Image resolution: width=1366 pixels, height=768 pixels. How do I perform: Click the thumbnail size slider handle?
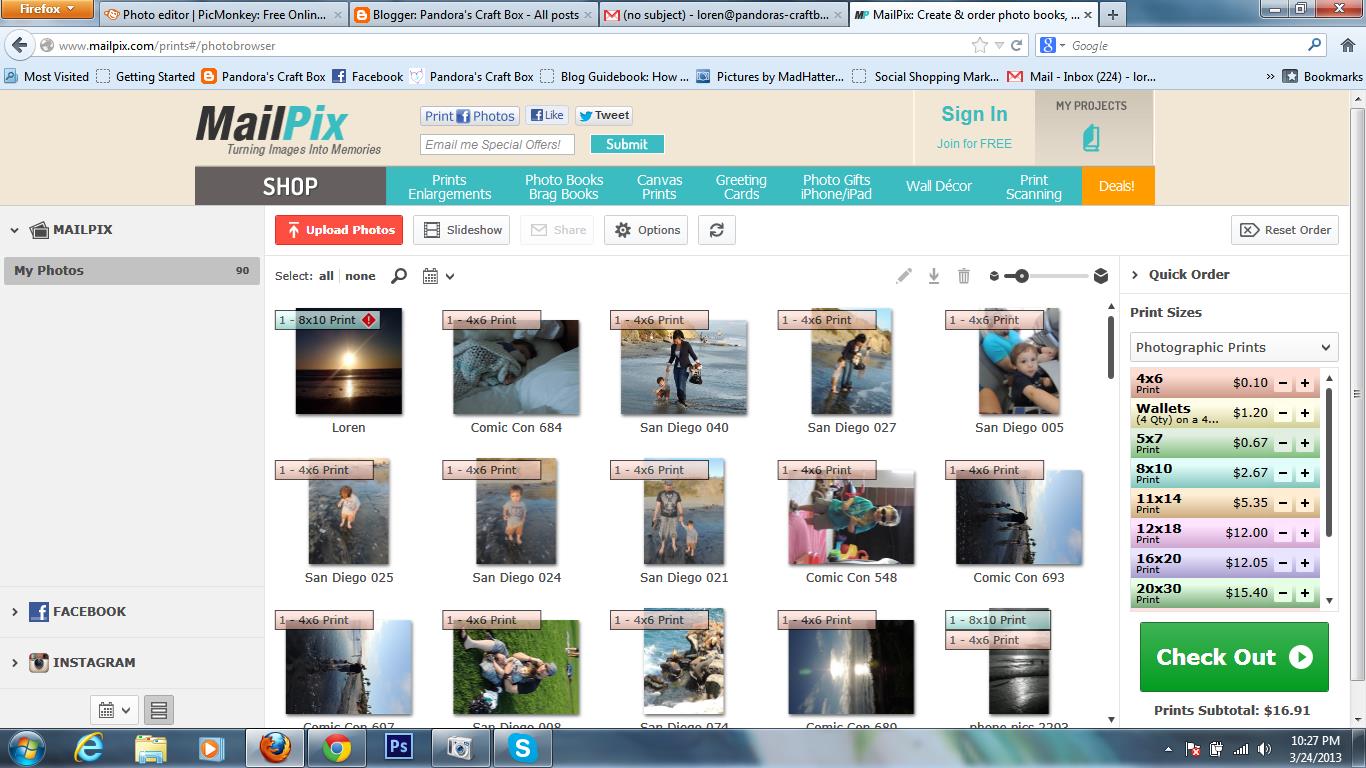1021,276
